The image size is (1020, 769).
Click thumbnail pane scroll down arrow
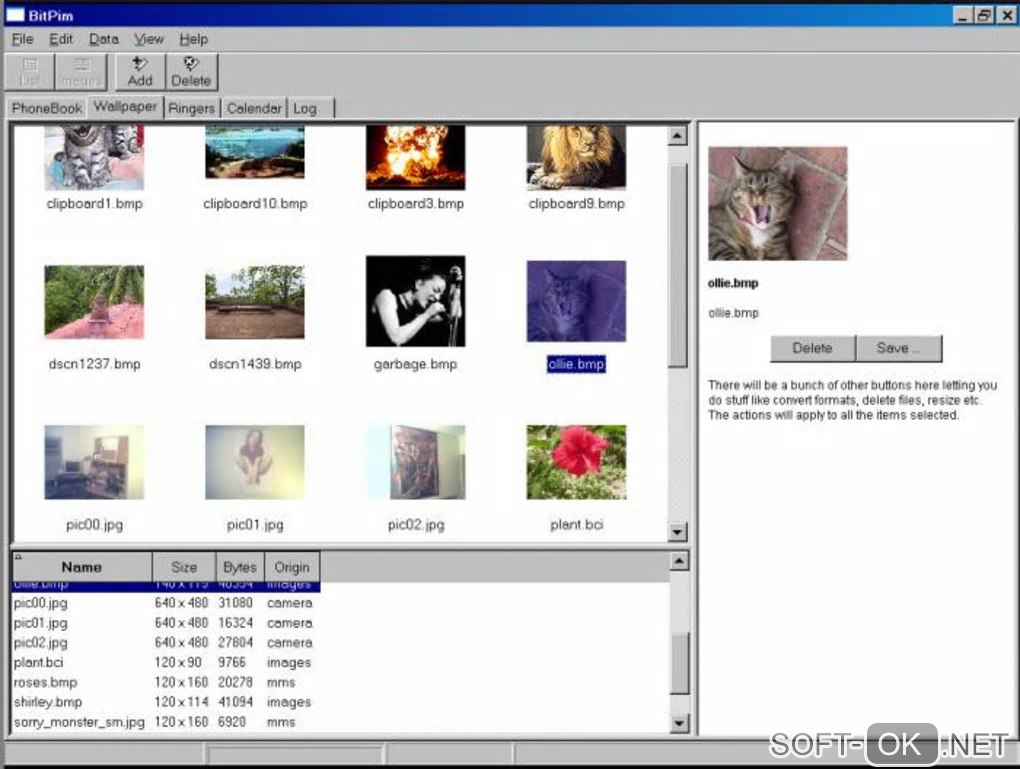677,532
